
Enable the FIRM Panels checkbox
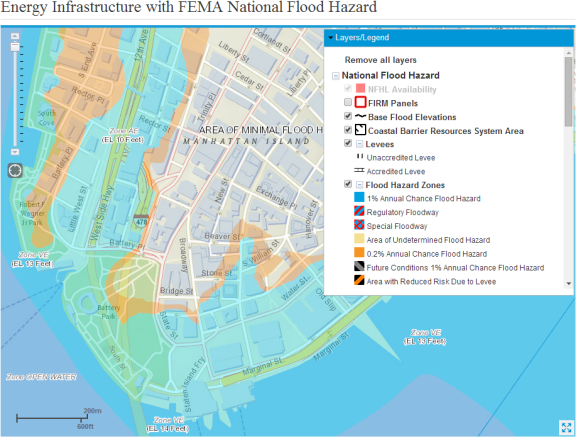[348, 102]
